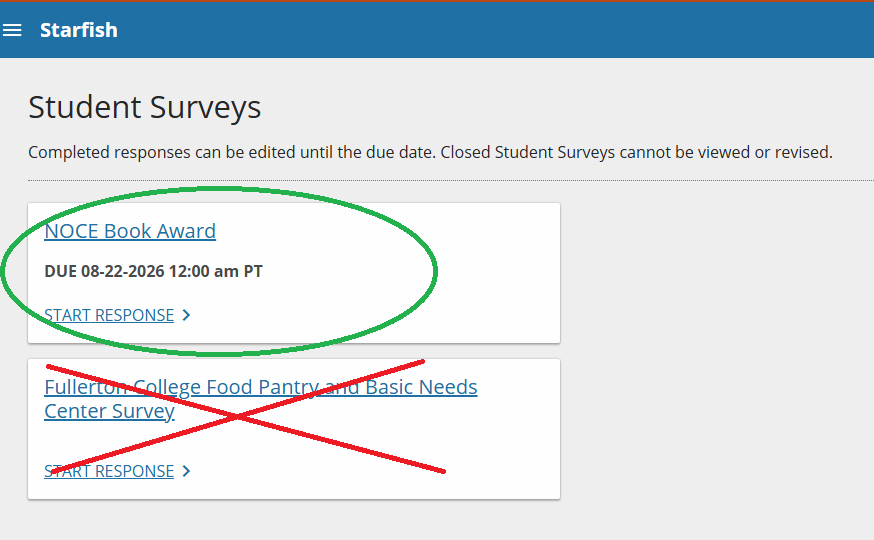Click the 'Center Survey' line of link
This screenshot has width=874, height=540.
coord(109,411)
